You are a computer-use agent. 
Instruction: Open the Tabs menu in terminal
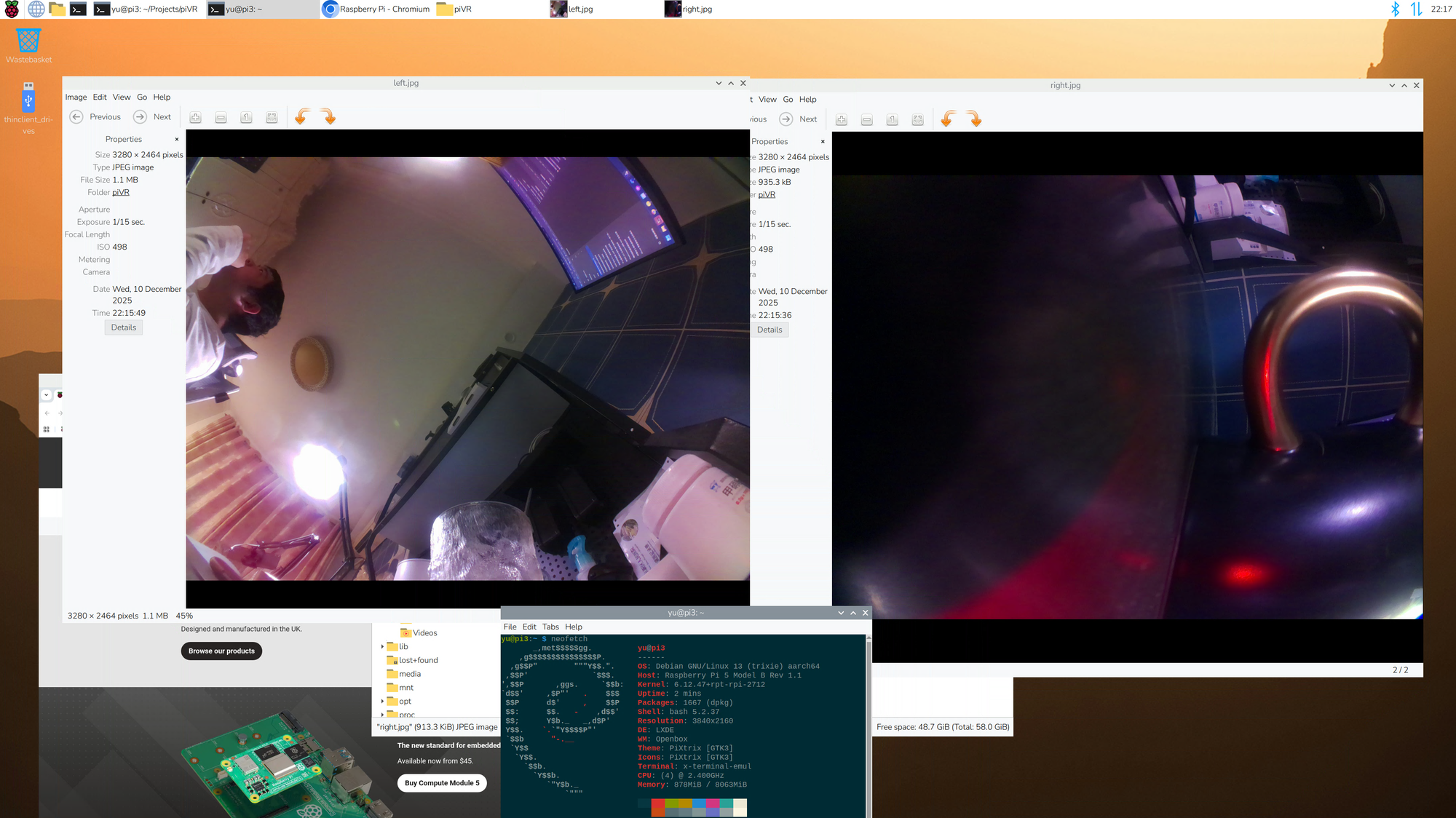(550, 627)
